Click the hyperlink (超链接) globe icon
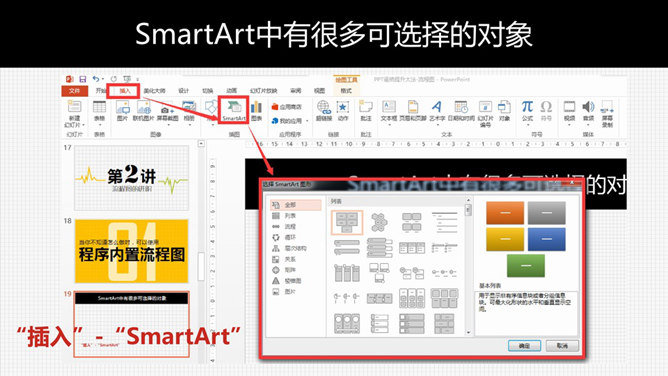 tap(323, 111)
